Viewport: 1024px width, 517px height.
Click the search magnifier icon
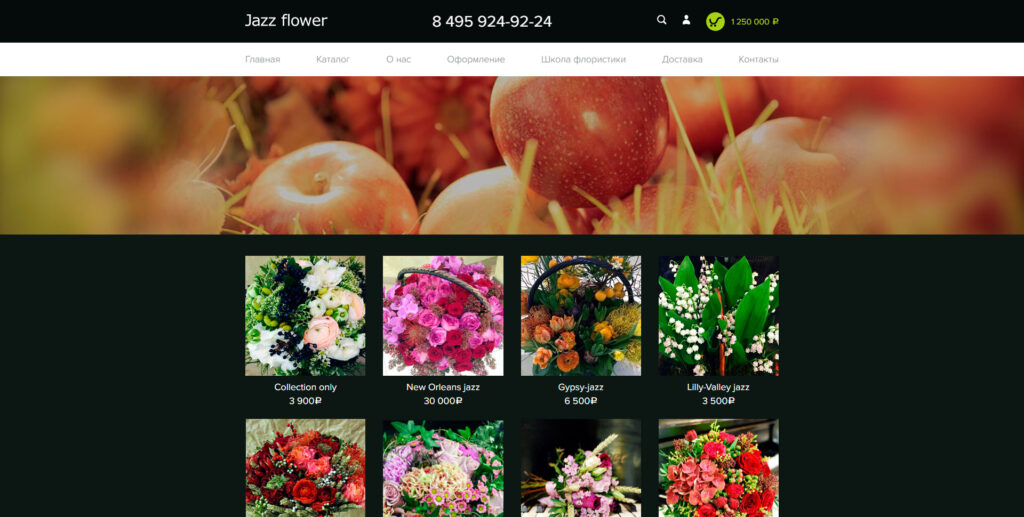(x=661, y=20)
